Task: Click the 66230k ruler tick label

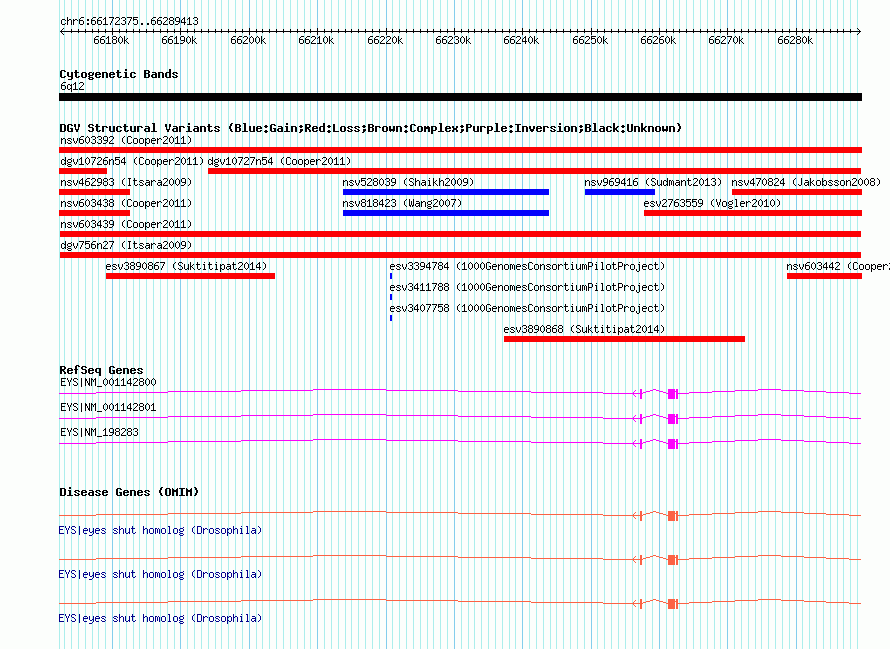Action: pyautogui.click(x=454, y=40)
